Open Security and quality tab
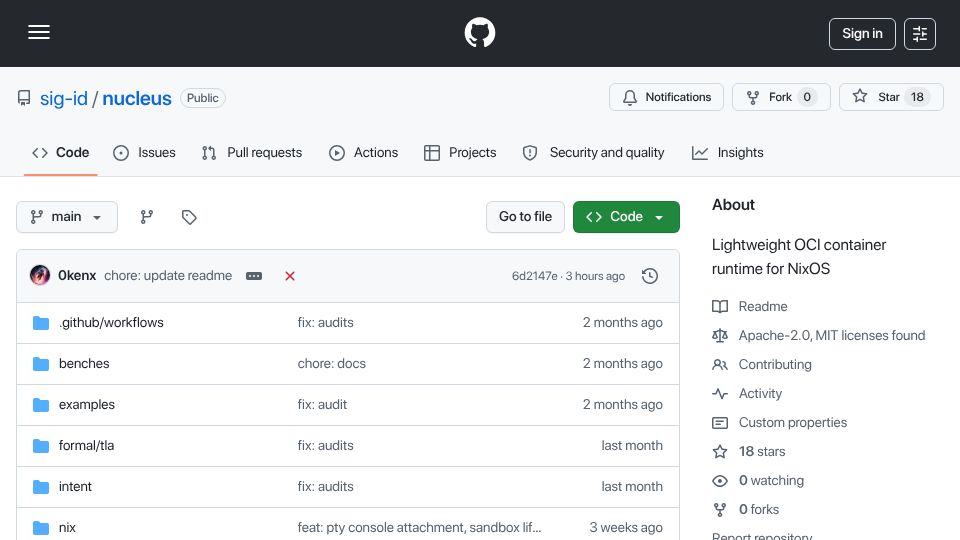The height and width of the screenshot is (540, 960). pos(593,152)
